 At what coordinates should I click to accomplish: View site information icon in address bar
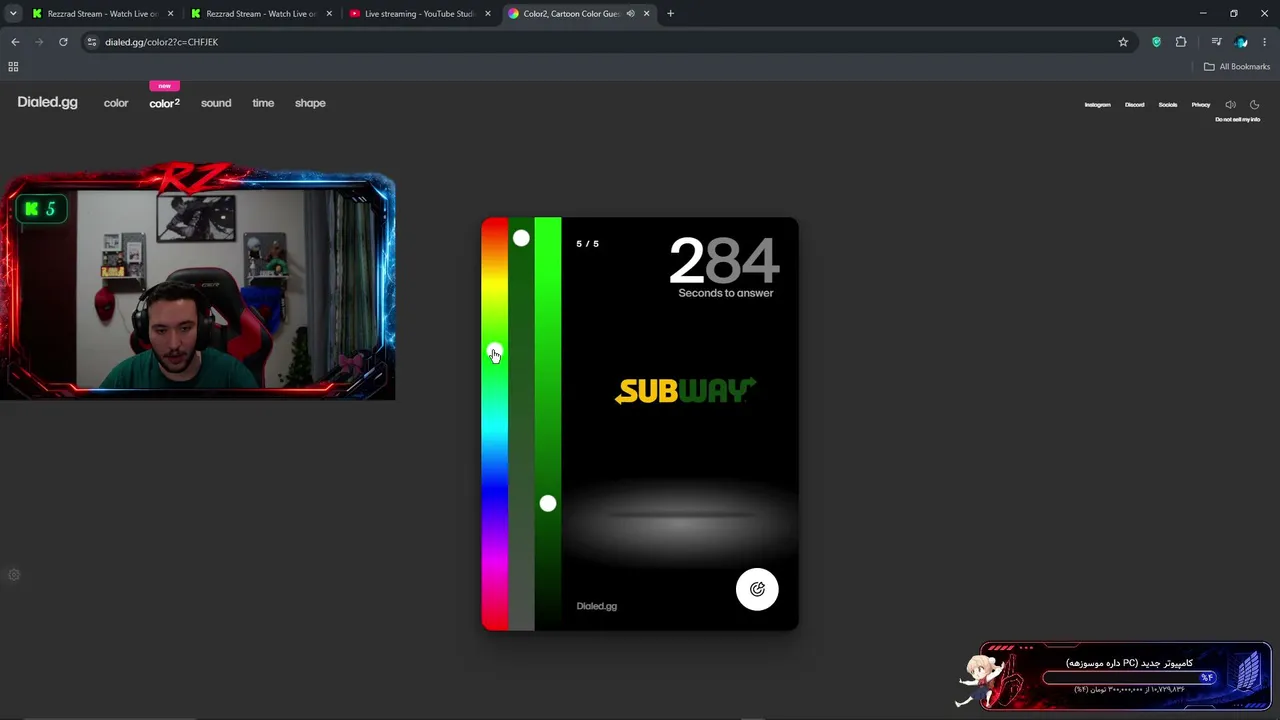92,42
